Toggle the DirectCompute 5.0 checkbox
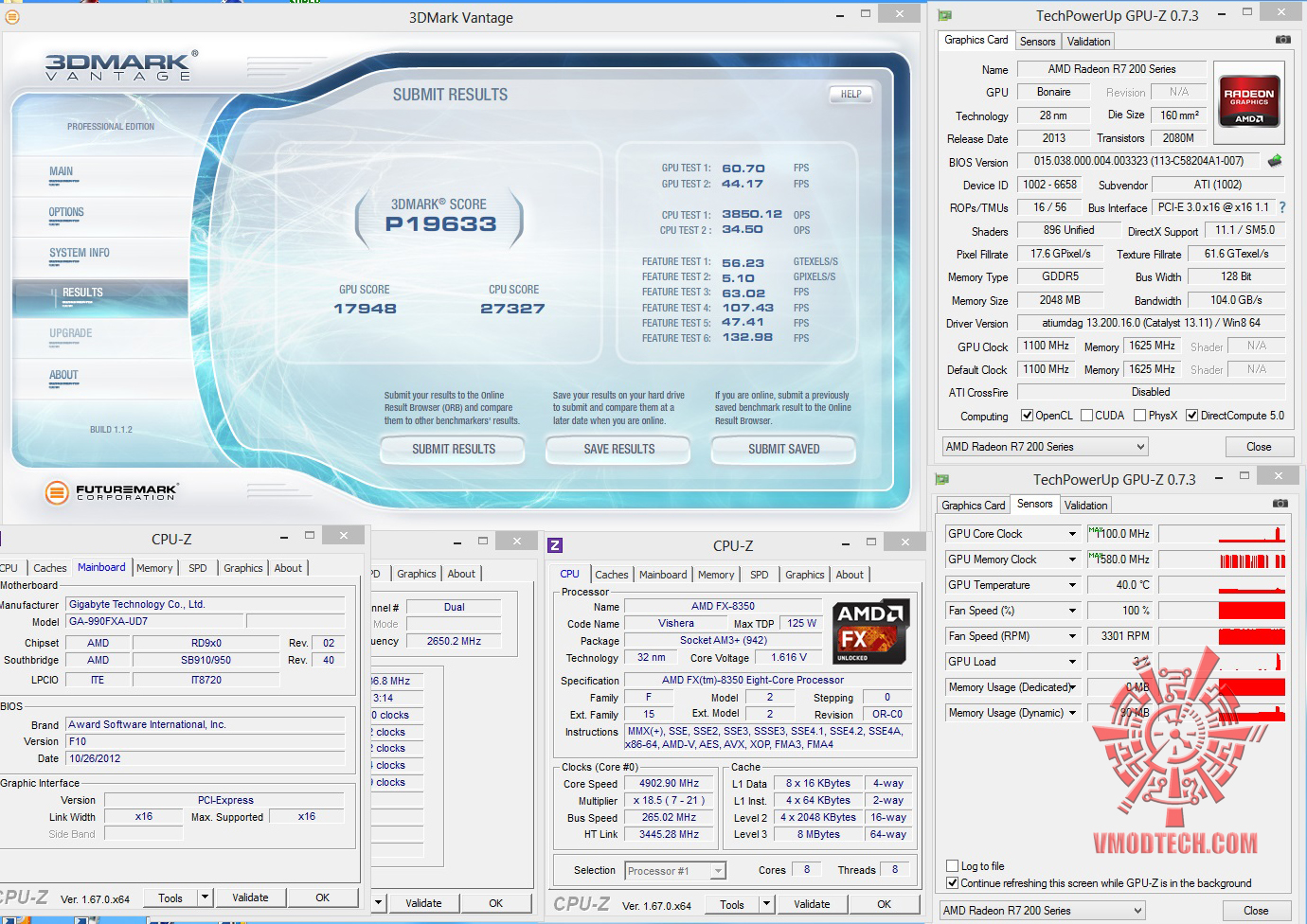The width and height of the screenshot is (1307, 924). 1191,416
